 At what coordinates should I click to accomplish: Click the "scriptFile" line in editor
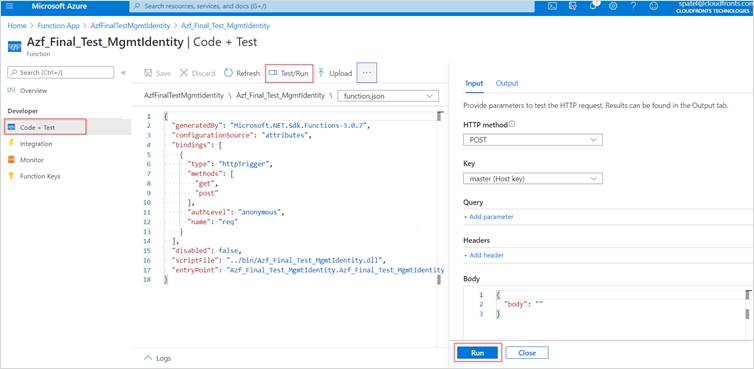(279, 260)
